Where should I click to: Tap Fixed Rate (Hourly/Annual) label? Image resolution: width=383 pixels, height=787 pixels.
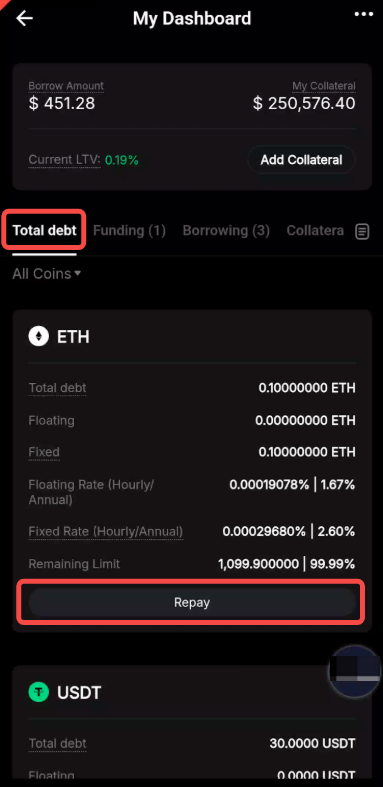106,532
